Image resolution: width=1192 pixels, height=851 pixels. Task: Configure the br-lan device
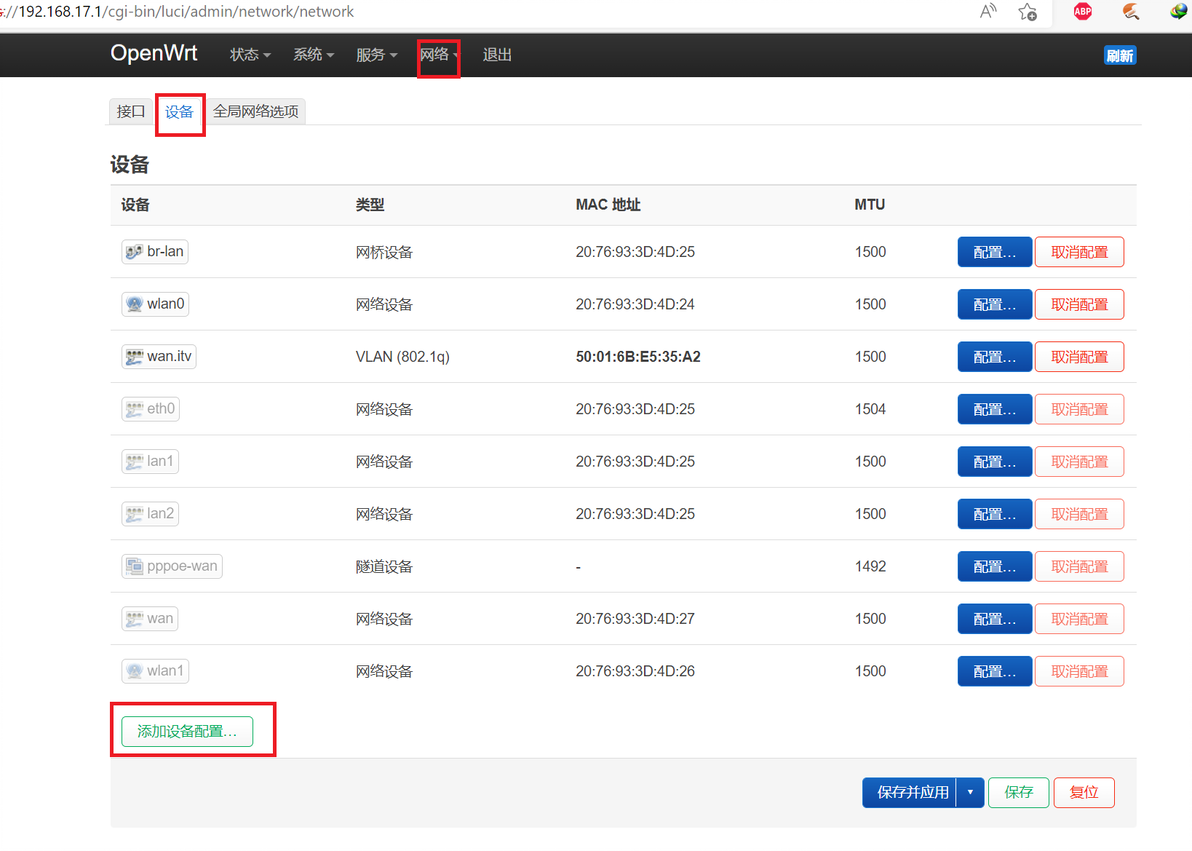[x=994, y=252]
